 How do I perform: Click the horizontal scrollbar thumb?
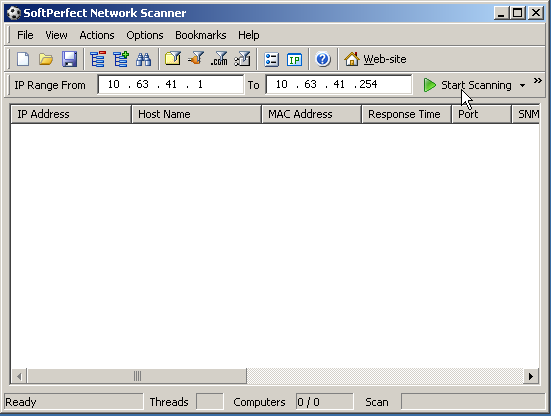click(137, 376)
